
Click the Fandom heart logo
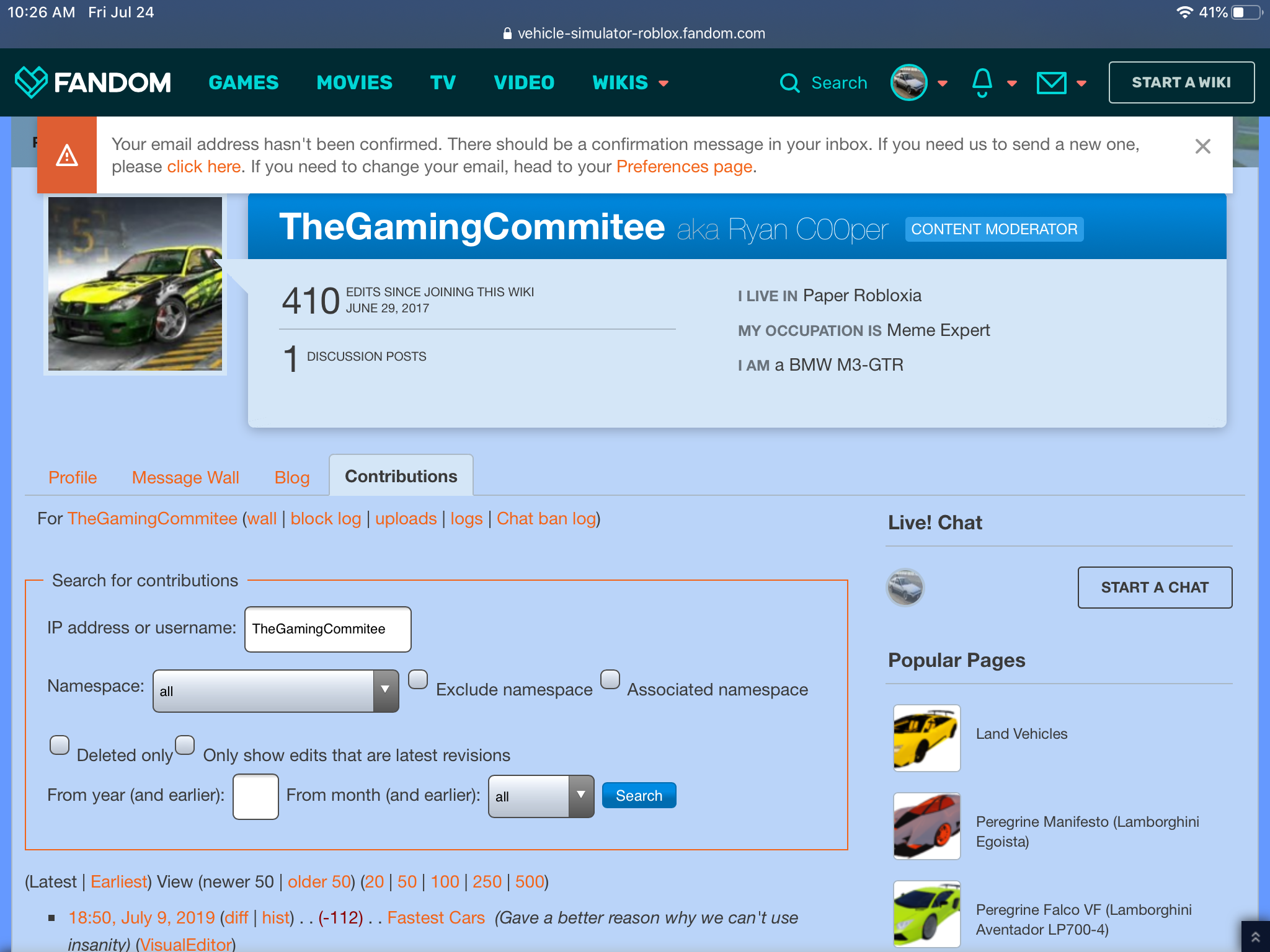coord(31,82)
